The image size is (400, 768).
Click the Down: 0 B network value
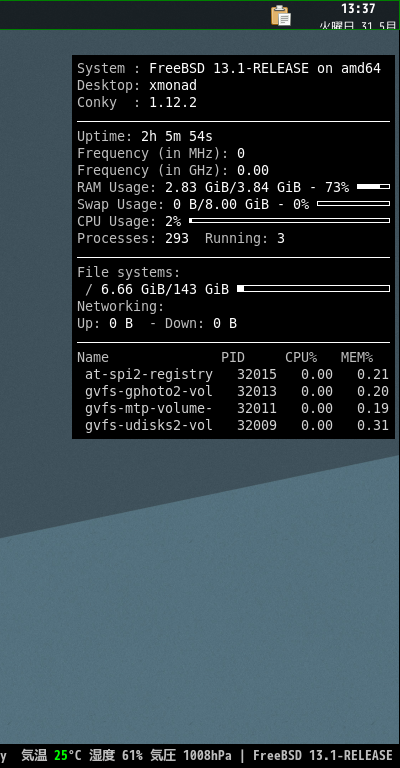(201, 324)
